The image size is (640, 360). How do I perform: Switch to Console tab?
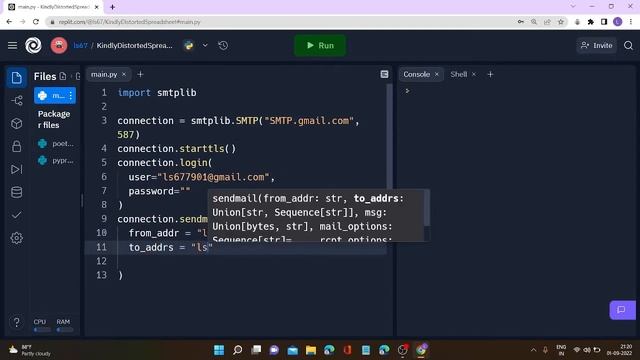(x=416, y=74)
